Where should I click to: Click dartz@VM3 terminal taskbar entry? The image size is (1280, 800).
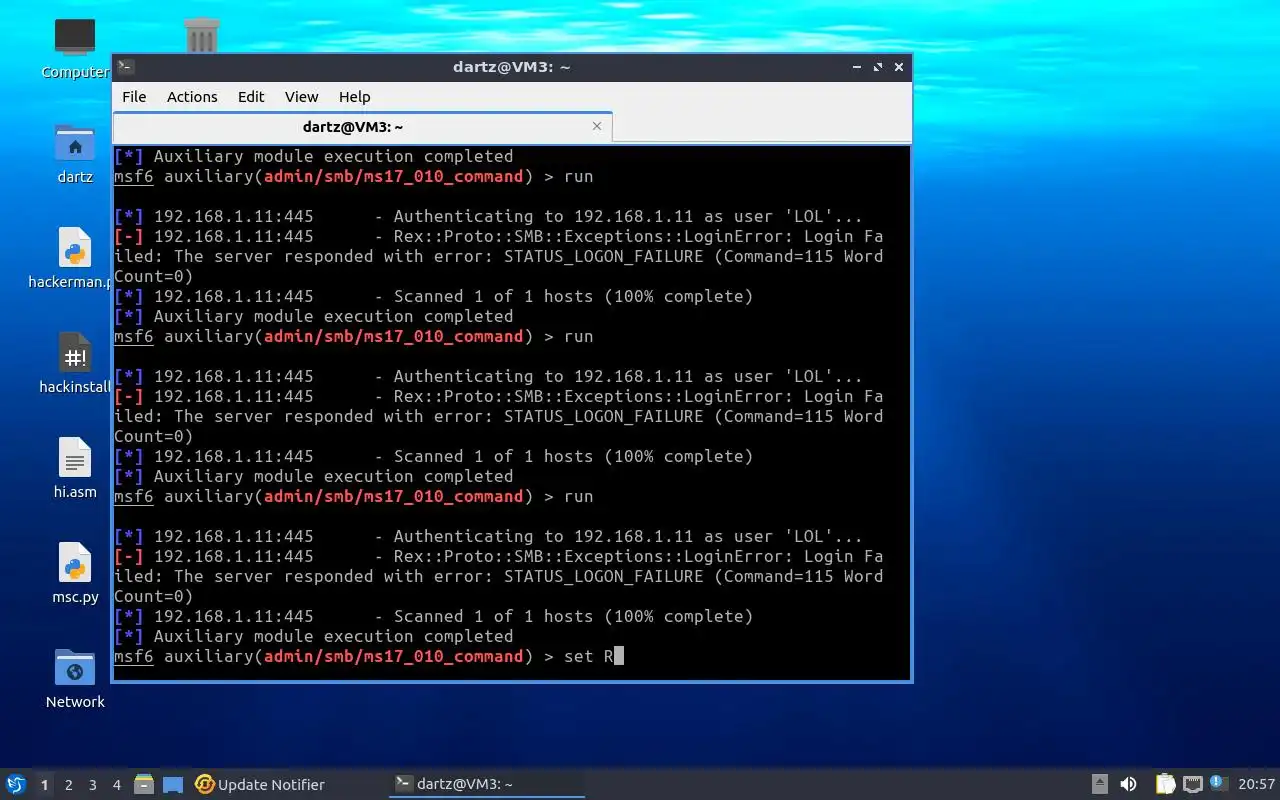[x=487, y=784]
